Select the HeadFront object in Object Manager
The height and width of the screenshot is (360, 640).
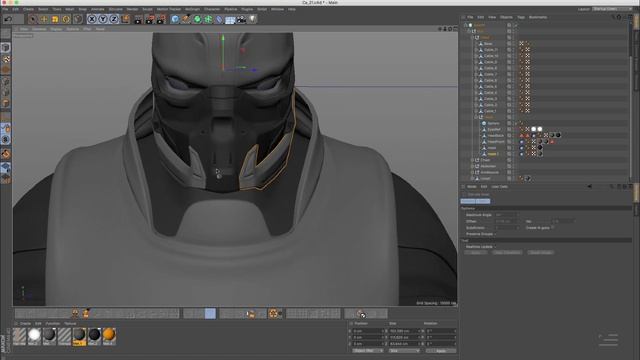click(x=496, y=142)
